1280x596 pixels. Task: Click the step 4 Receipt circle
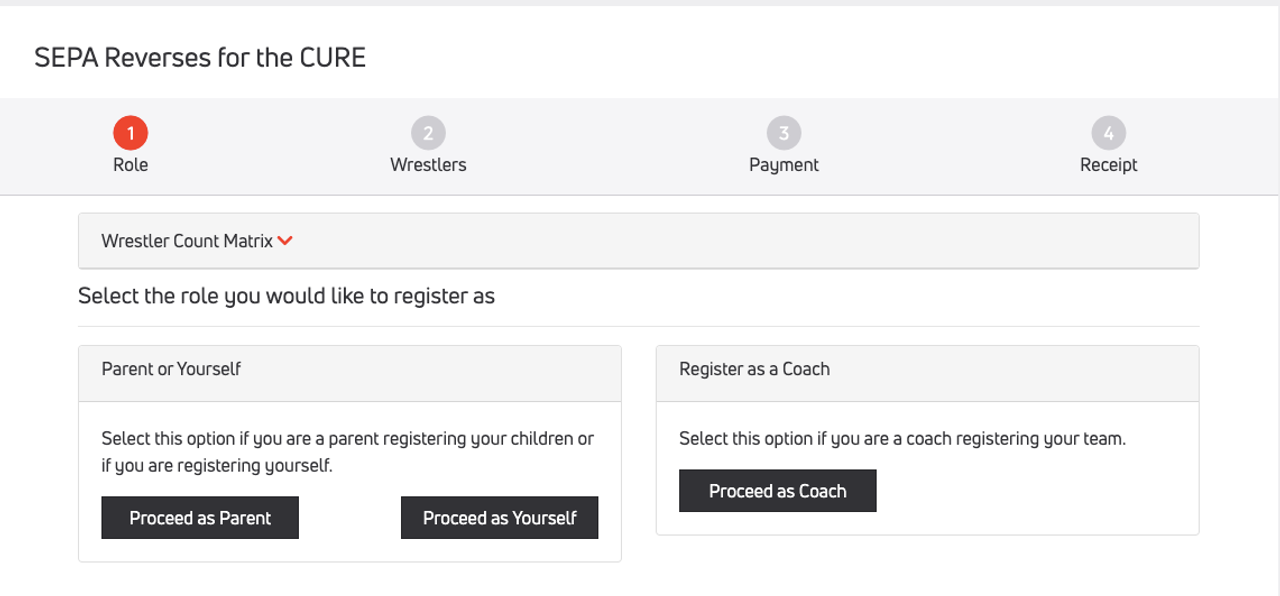click(1108, 132)
